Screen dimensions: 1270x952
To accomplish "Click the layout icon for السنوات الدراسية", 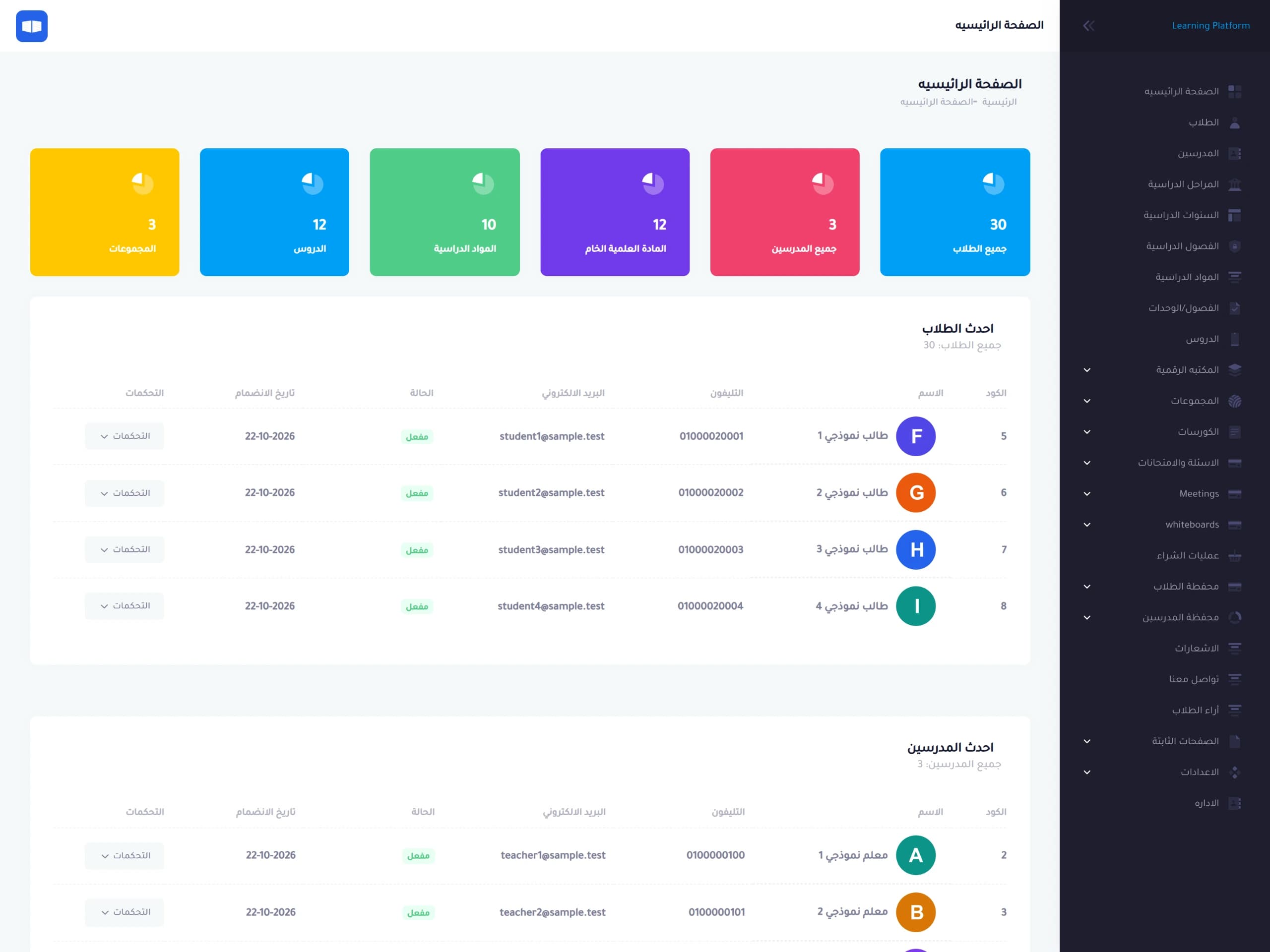I will tap(1234, 215).
